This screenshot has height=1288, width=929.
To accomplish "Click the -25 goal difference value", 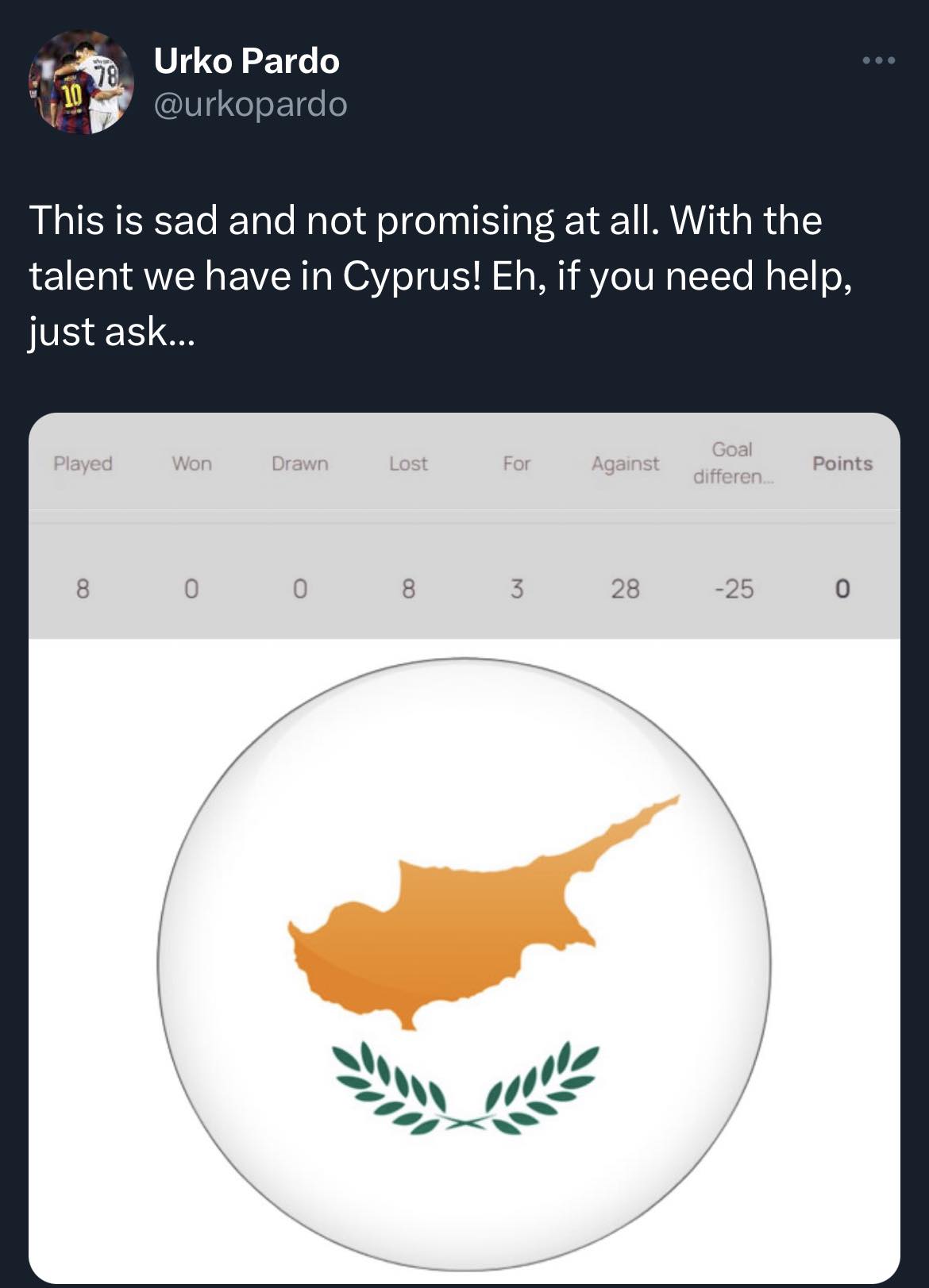I will click(x=734, y=589).
